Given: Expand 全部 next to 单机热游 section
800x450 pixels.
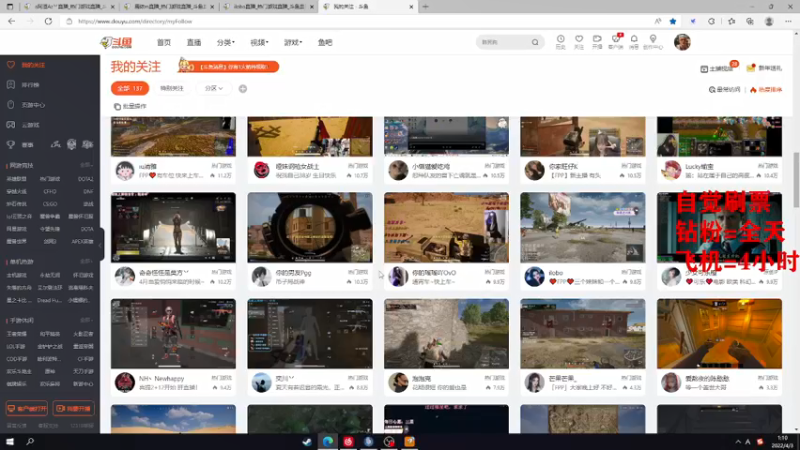Looking at the screenshot, I should (86, 262).
